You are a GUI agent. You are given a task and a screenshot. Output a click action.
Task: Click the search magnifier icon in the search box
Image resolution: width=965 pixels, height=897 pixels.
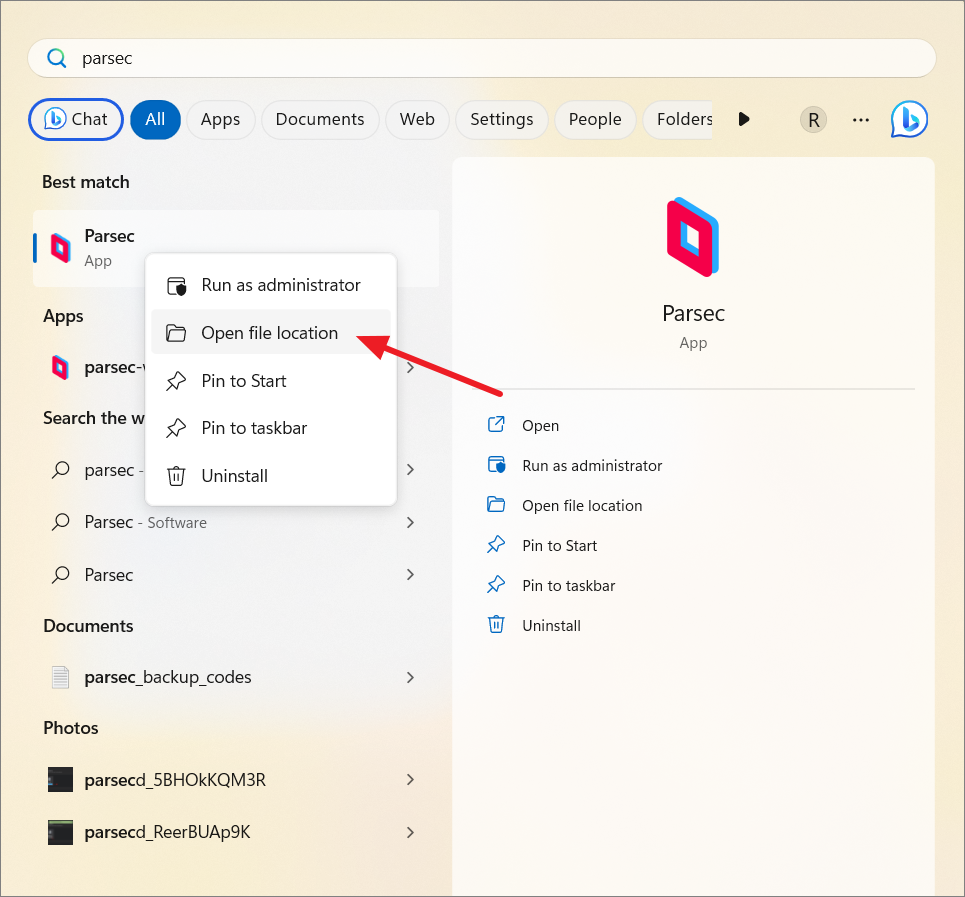(57, 58)
